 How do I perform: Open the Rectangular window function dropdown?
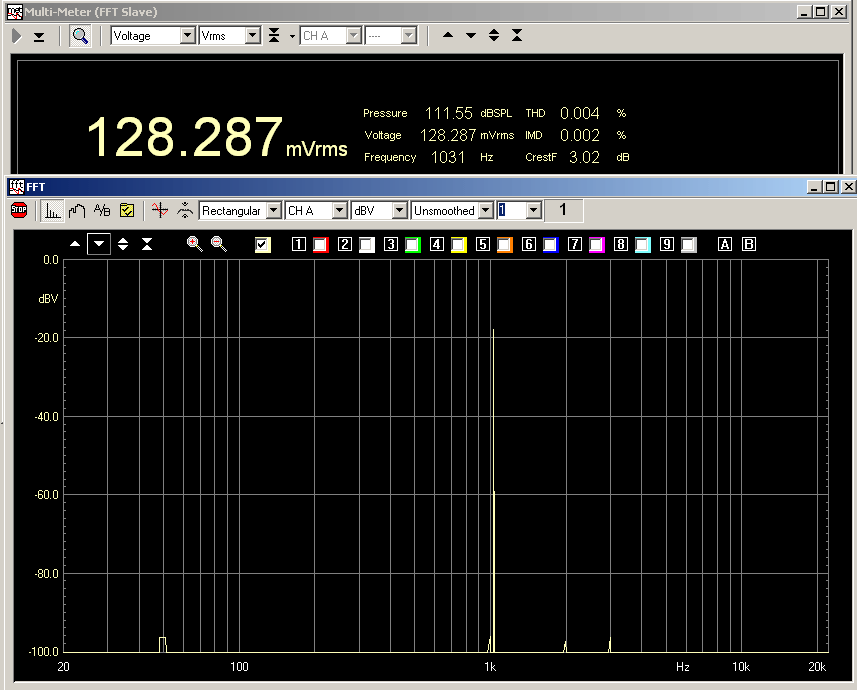tap(273, 211)
